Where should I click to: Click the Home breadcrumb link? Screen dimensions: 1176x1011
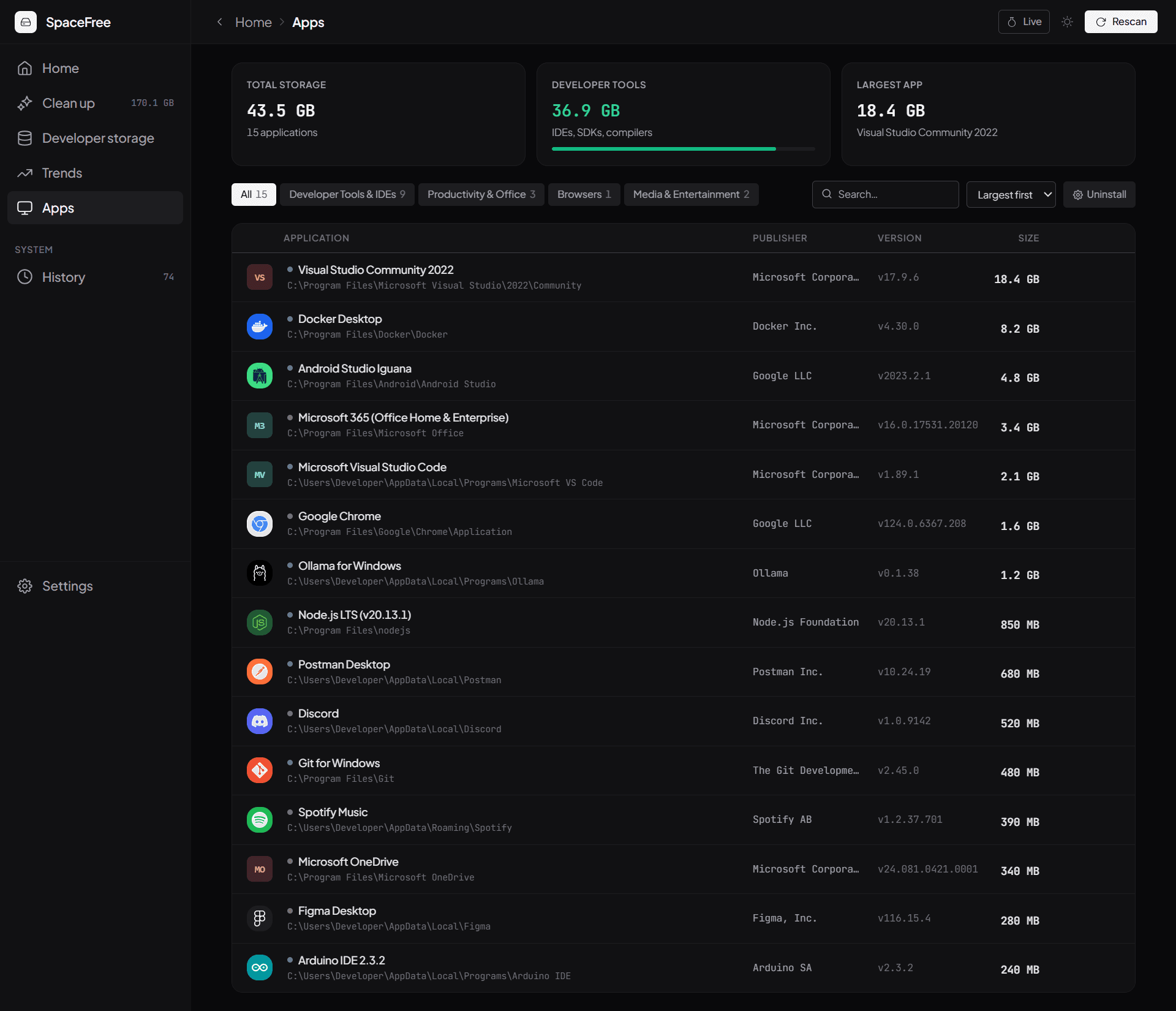point(254,22)
